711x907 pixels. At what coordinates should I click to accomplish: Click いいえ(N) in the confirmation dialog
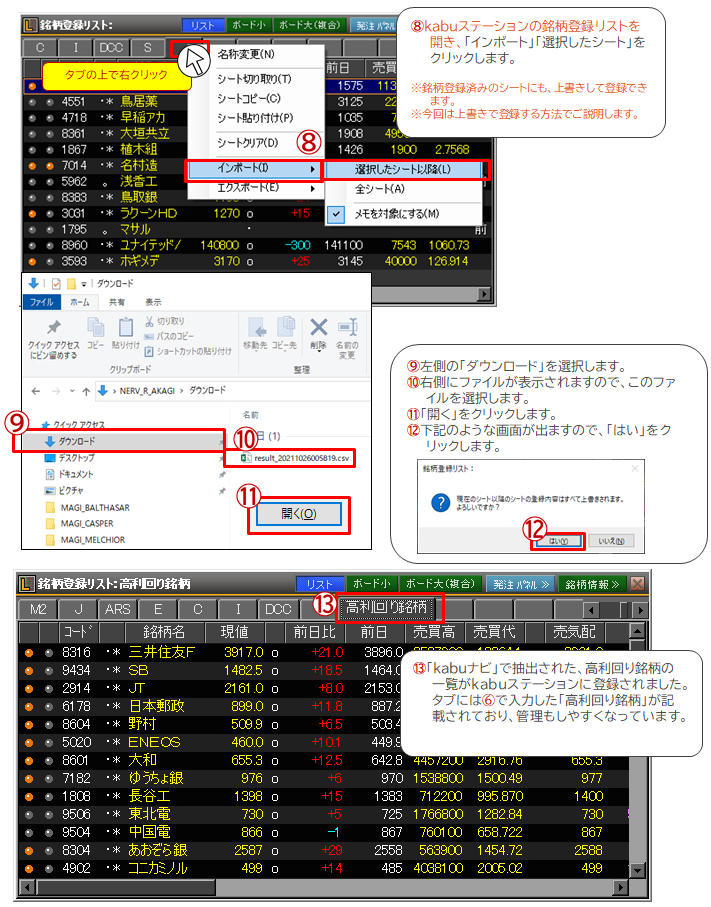[611, 541]
